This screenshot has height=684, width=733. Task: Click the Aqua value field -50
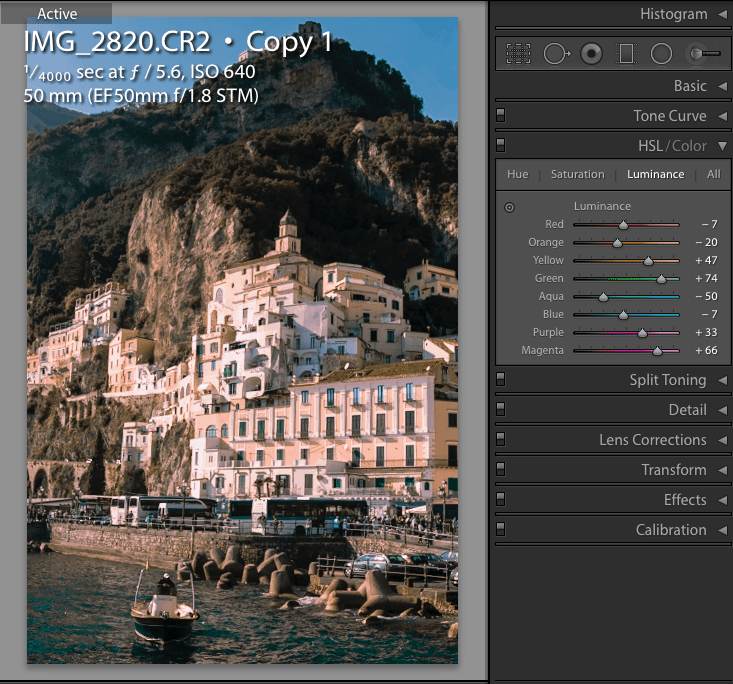[x=706, y=296]
